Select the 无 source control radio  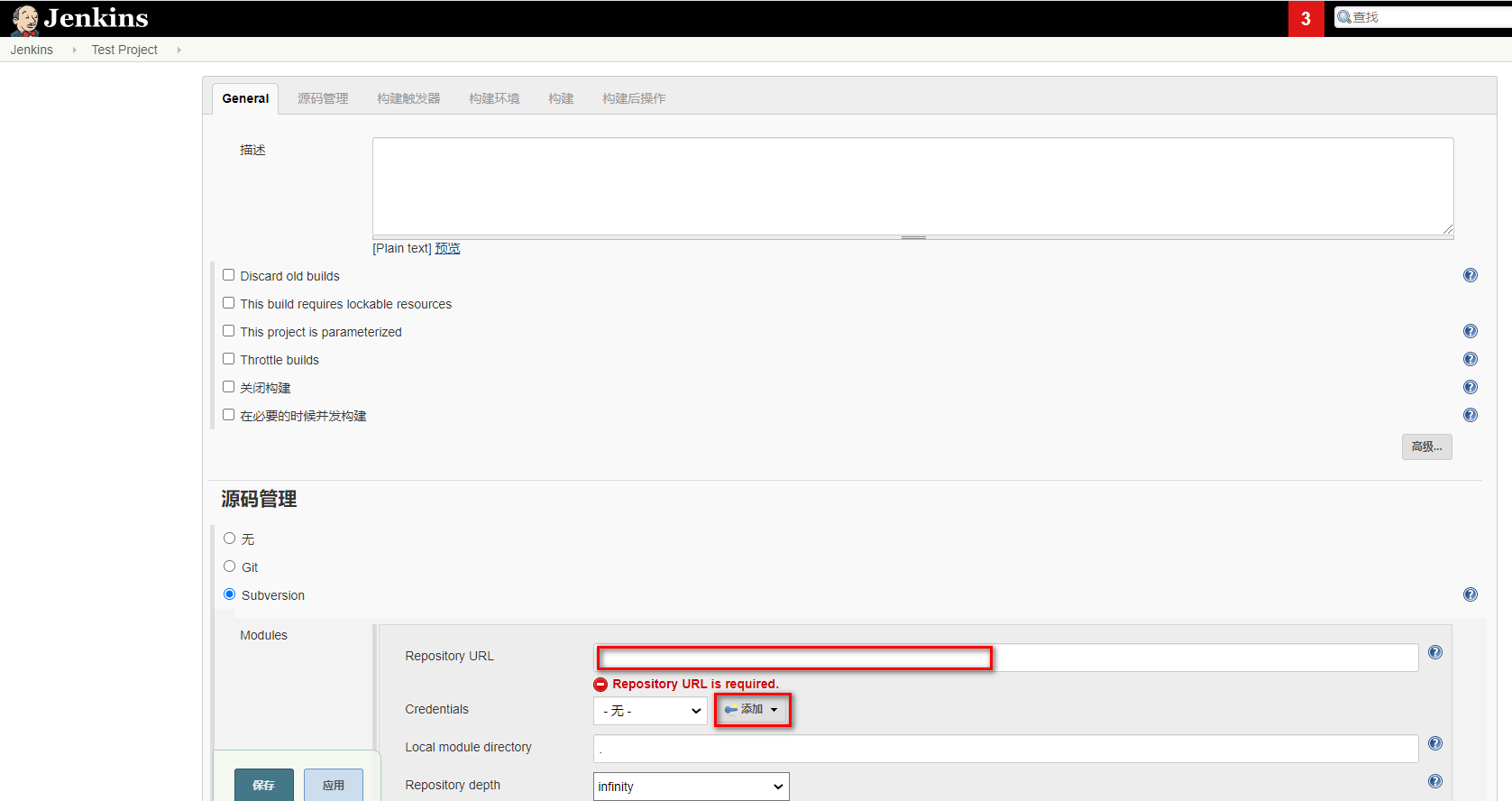click(229, 539)
